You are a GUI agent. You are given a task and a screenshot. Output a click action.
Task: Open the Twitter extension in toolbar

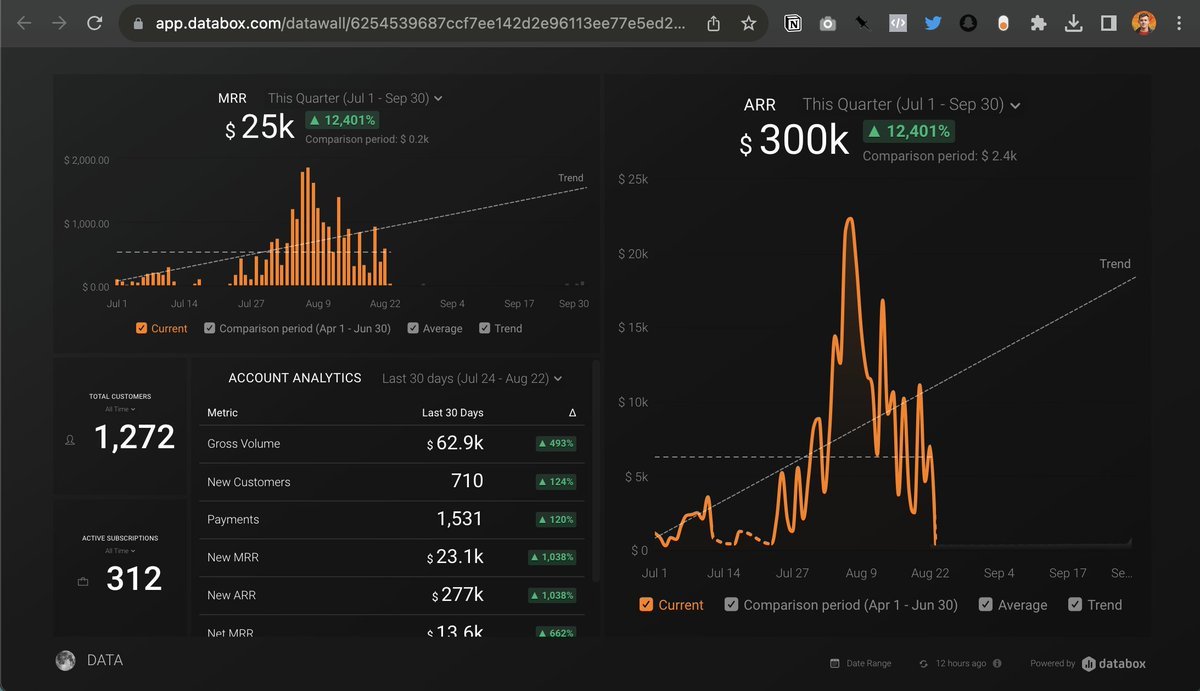[933, 23]
